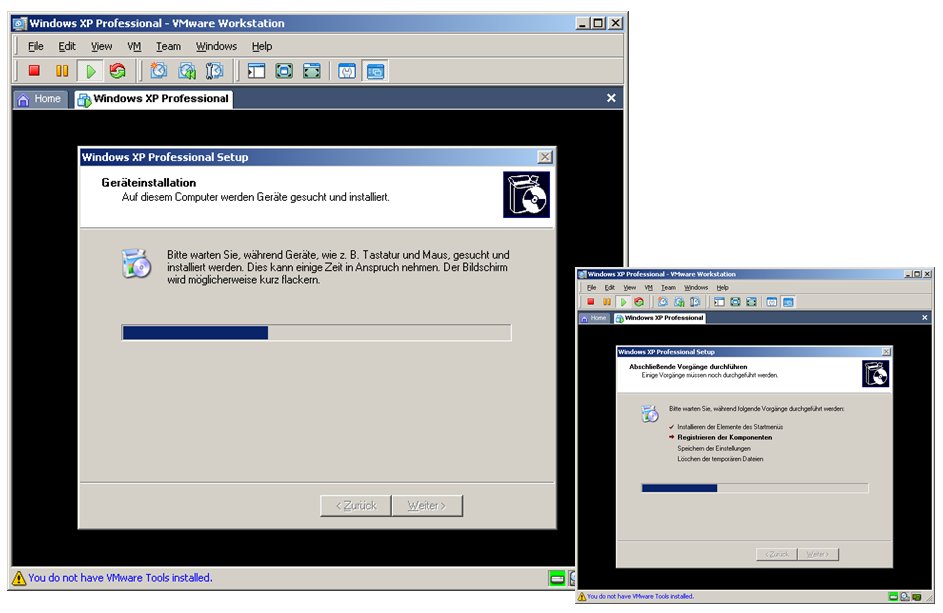Toggle sidebar icon in Geräteinstallation window toolbar
943x613 pixels.
pos(257,71)
